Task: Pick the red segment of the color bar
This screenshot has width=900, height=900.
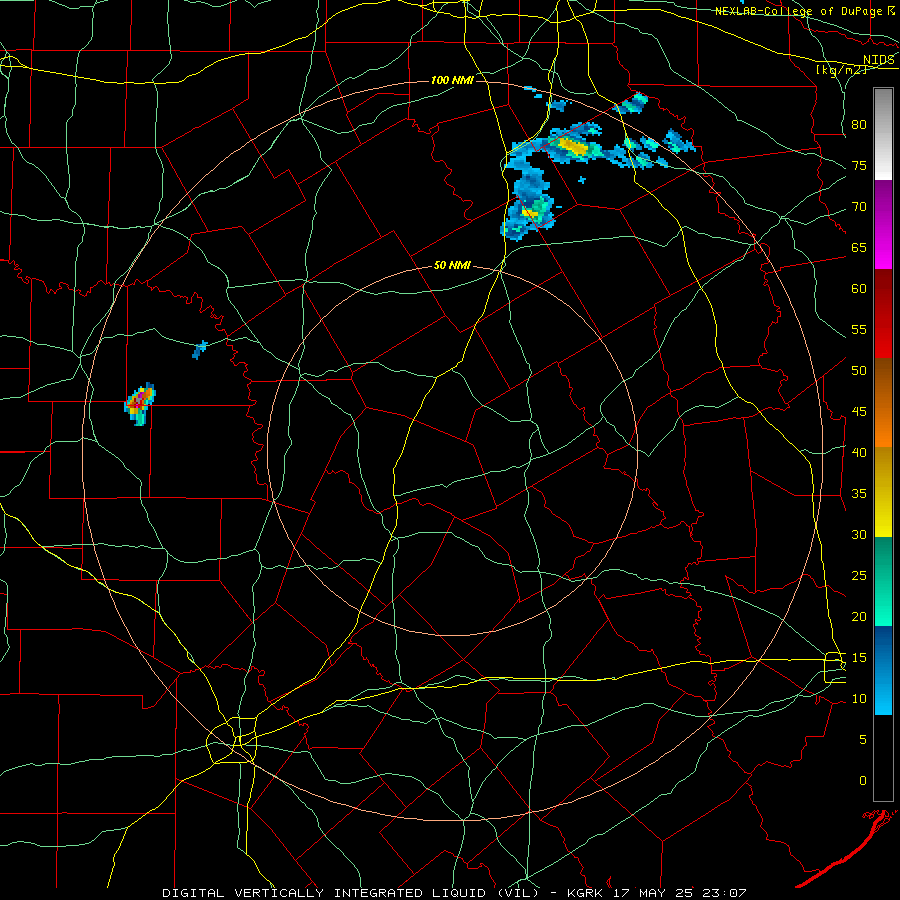Action: [883, 314]
